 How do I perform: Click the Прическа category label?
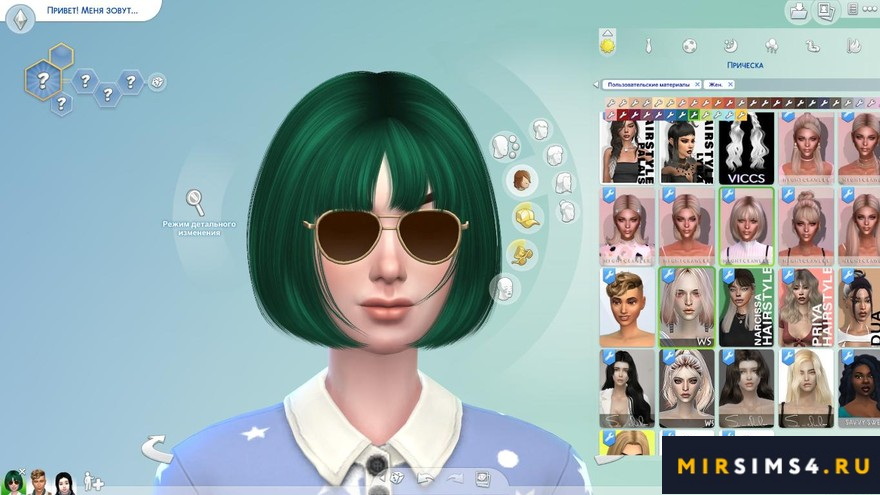click(x=745, y=65)
